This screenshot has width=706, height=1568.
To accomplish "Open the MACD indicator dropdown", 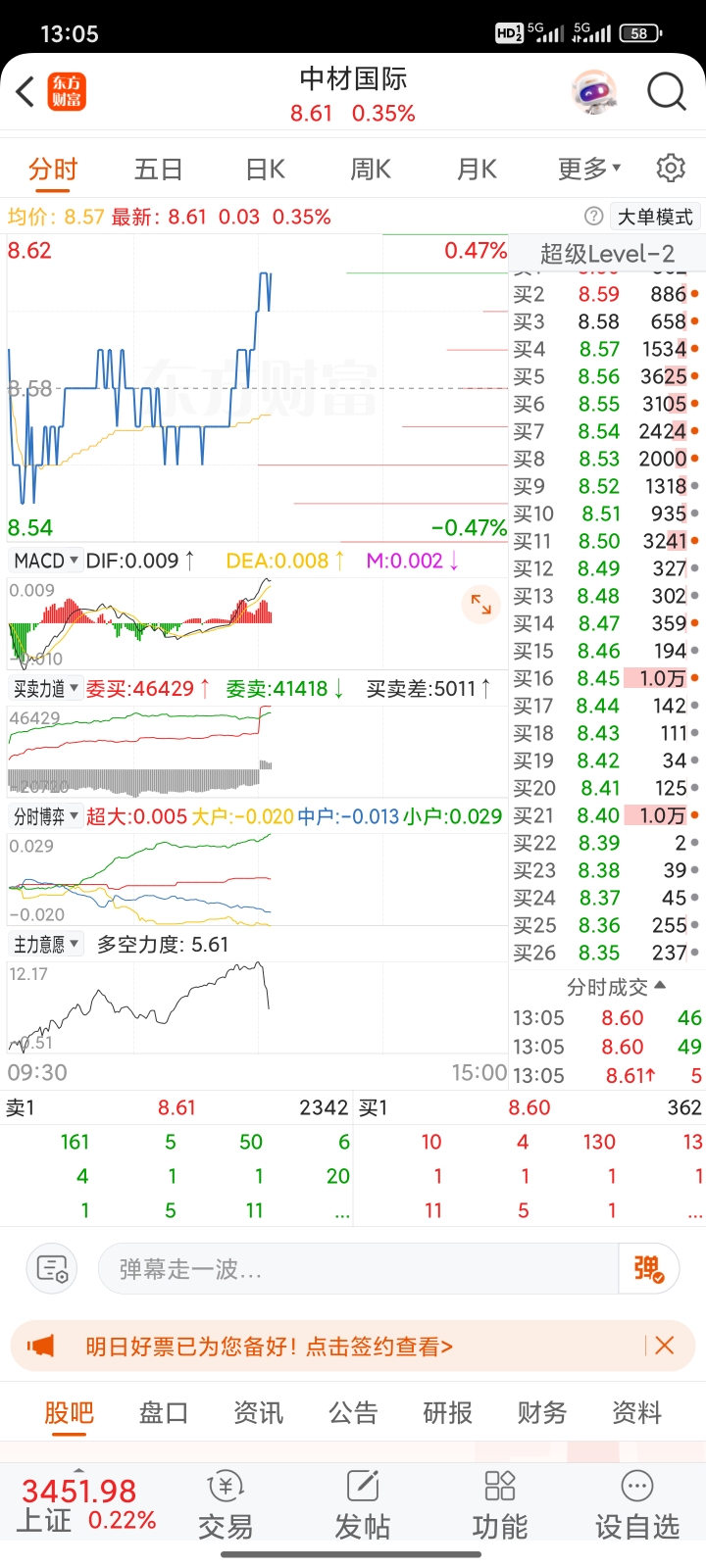I will (x=45, y=561).
